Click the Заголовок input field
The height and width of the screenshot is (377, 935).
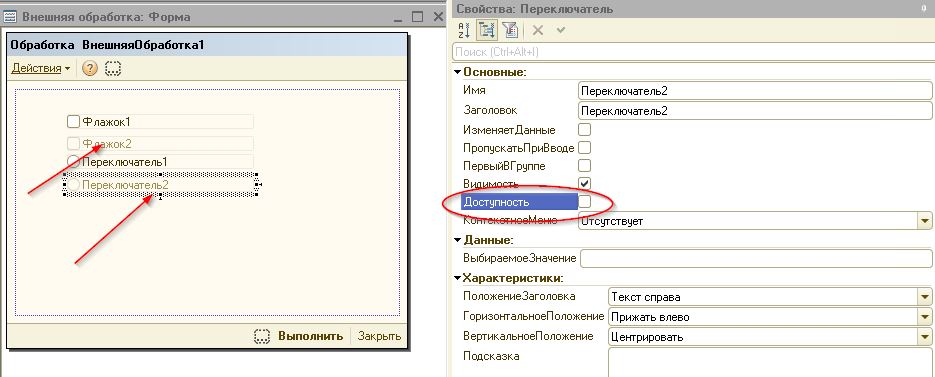[755, 111]
